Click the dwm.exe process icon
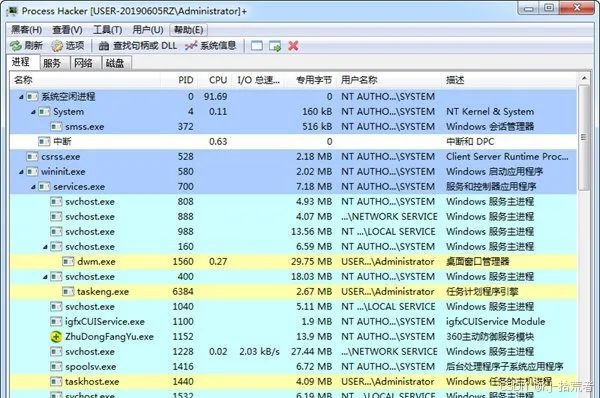 68,262
